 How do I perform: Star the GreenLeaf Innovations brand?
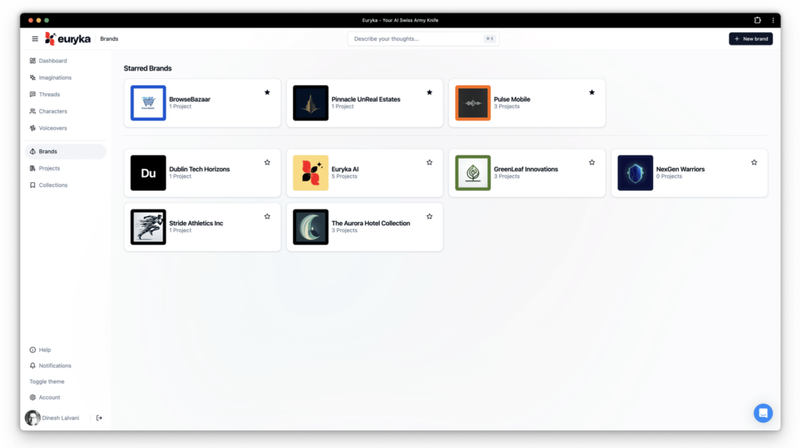[592, 162]
